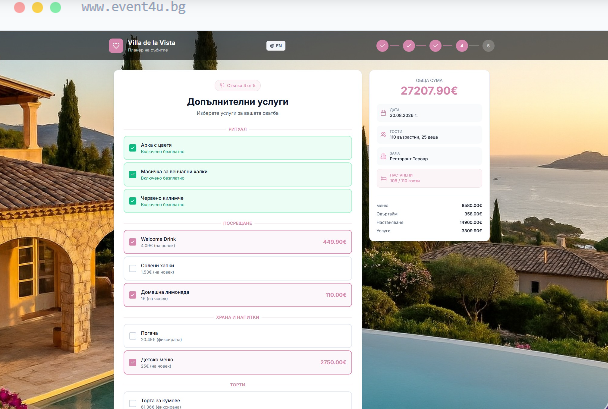Click the hall building icon in the summary
The image size is (608, 409).
click(x=383, y=156)
